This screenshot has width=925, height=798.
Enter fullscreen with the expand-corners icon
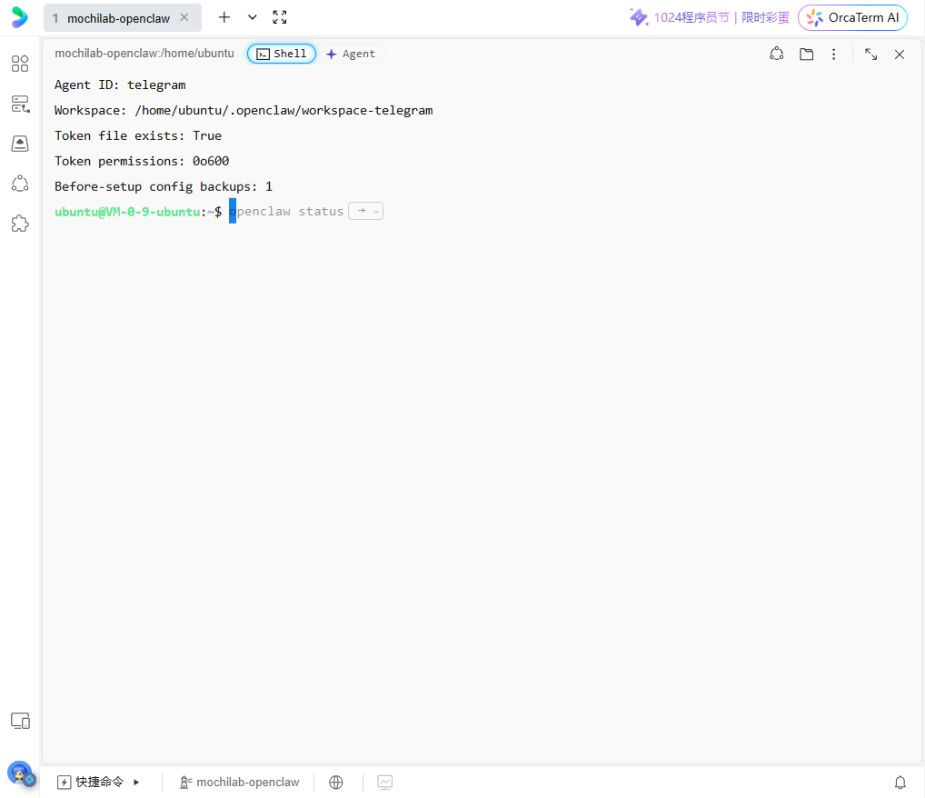[280, 18]
